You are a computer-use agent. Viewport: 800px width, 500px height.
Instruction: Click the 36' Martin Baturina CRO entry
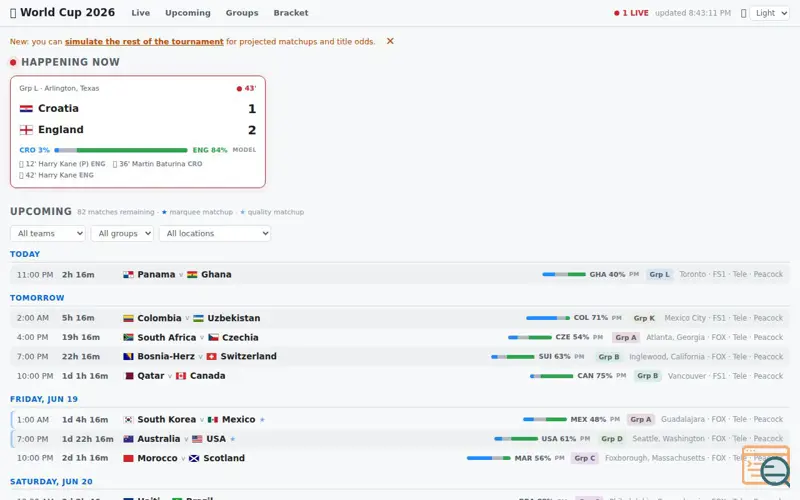(158, 164)
